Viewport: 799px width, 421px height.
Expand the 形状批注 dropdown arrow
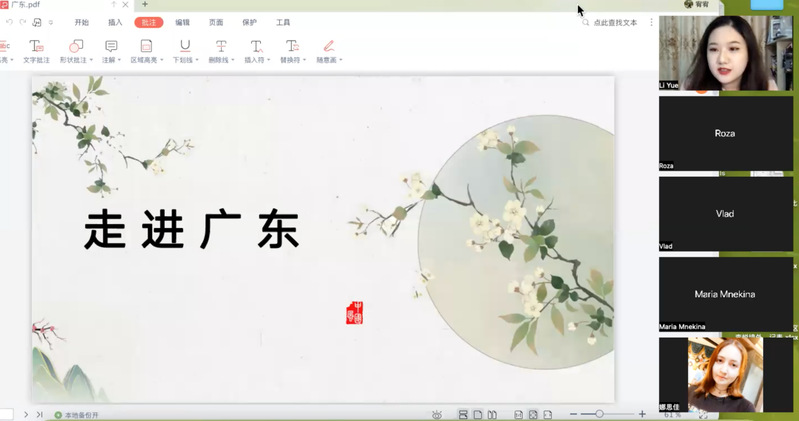(91, 60)
